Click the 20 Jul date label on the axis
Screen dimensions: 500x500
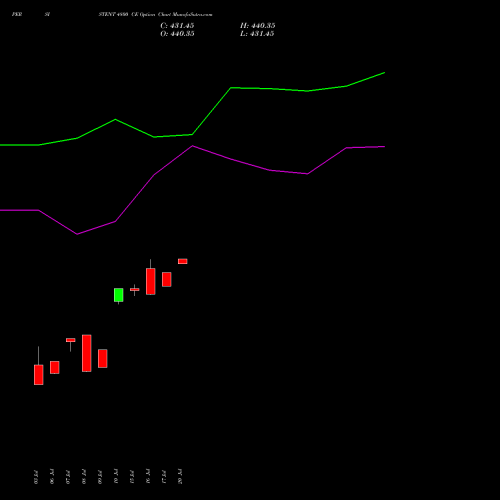coord(180,477)
